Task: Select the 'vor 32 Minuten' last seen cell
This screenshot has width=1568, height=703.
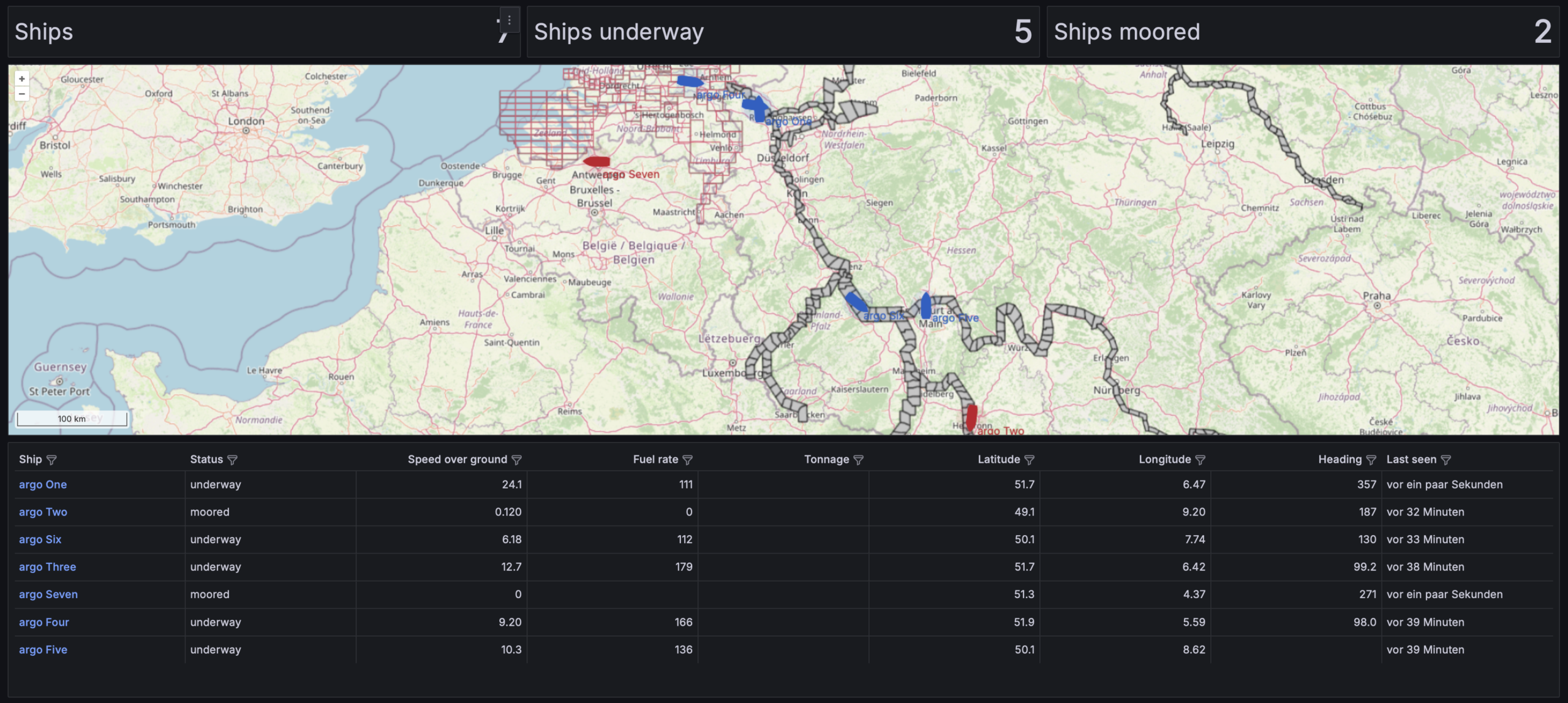Action: tap(1468, 512)
